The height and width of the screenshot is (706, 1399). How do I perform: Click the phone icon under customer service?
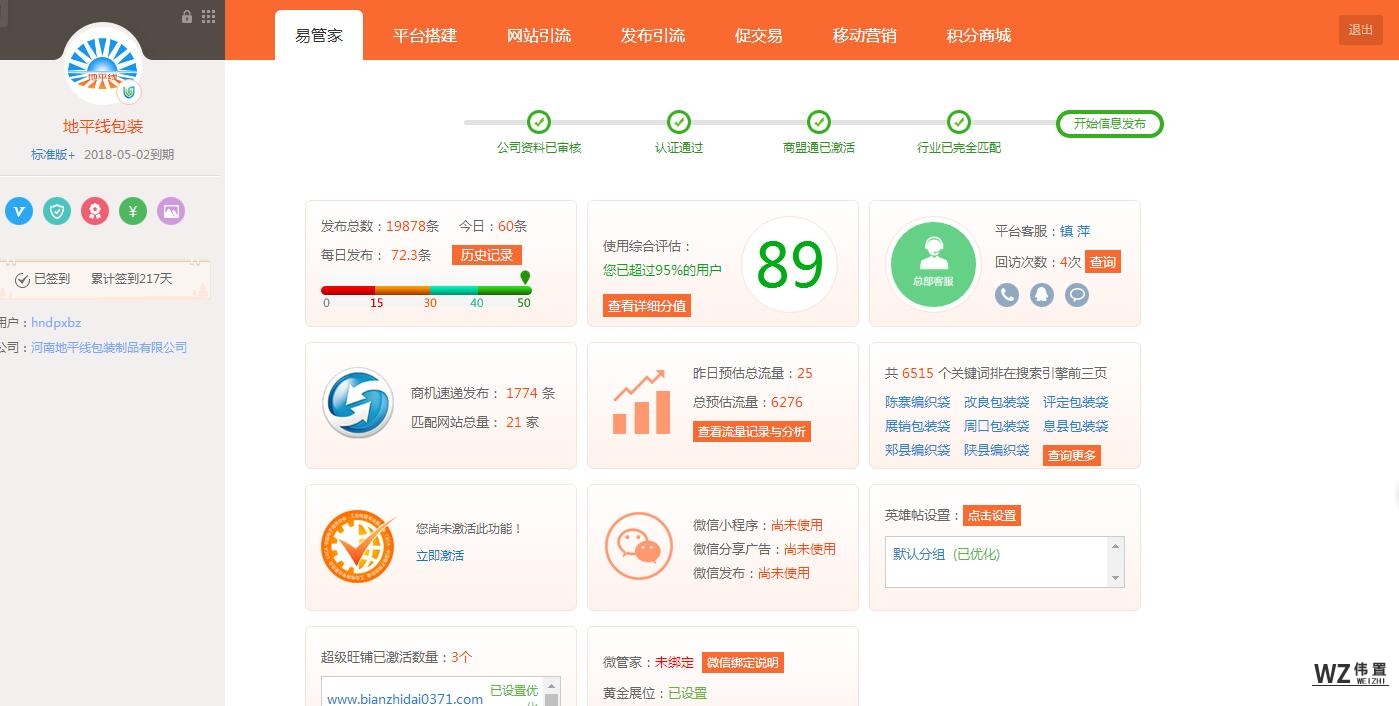coord(1007,295)
